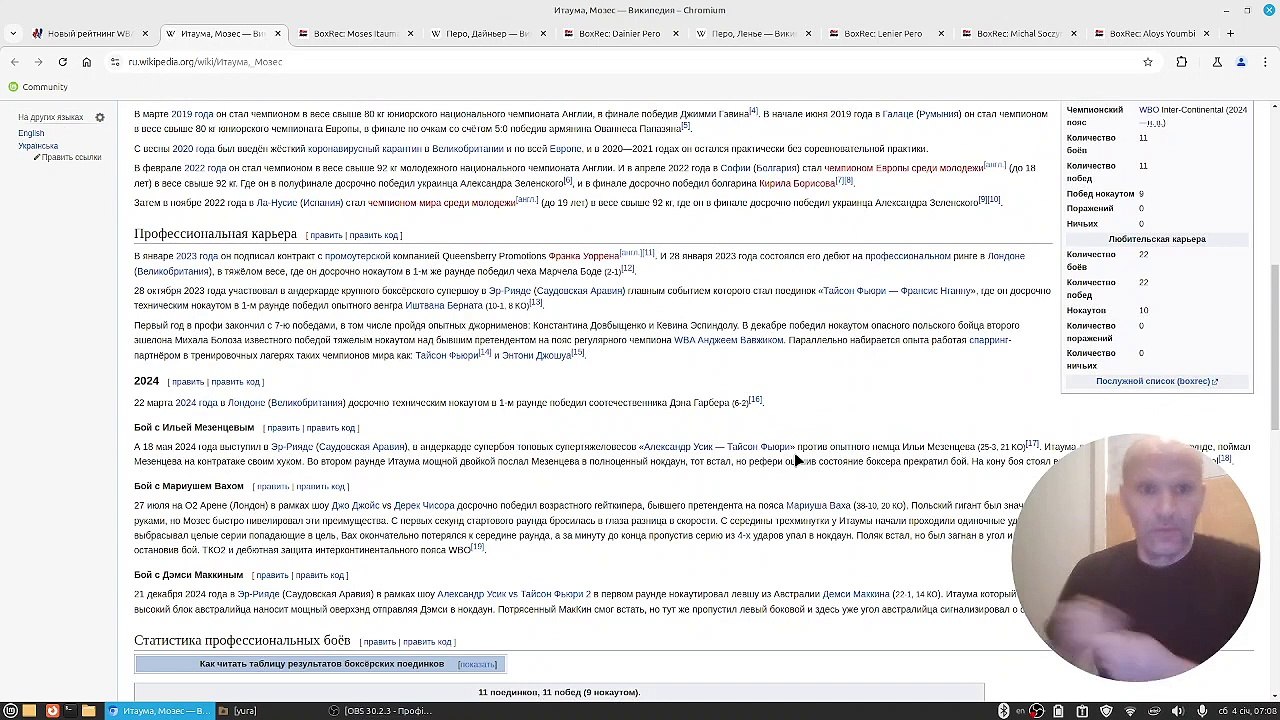The height and width of the screenshot is (720, 1280).
Task: Switch to English language version
Action: [31, 133]
